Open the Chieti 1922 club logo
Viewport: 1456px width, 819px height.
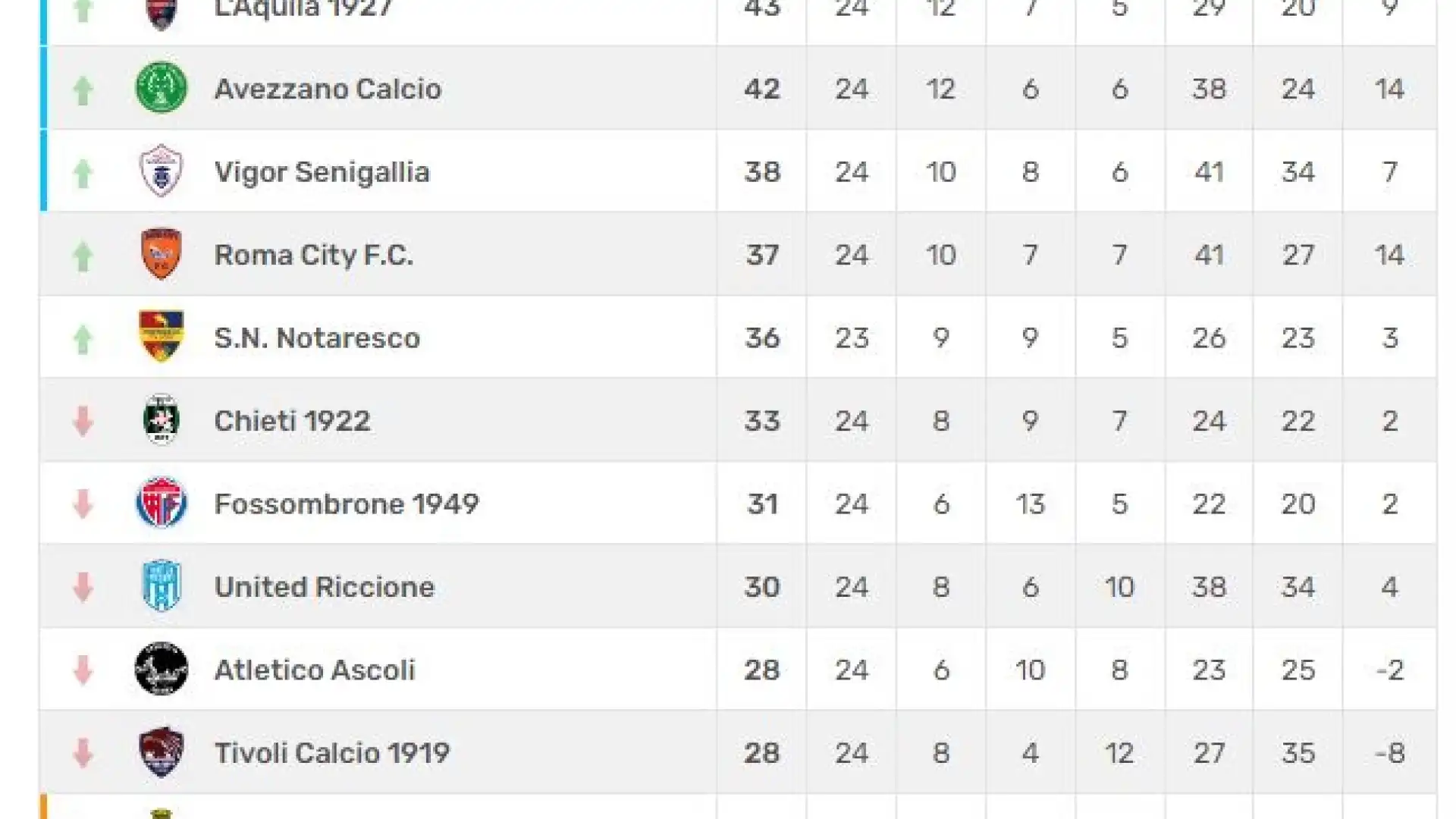(161, 420)
